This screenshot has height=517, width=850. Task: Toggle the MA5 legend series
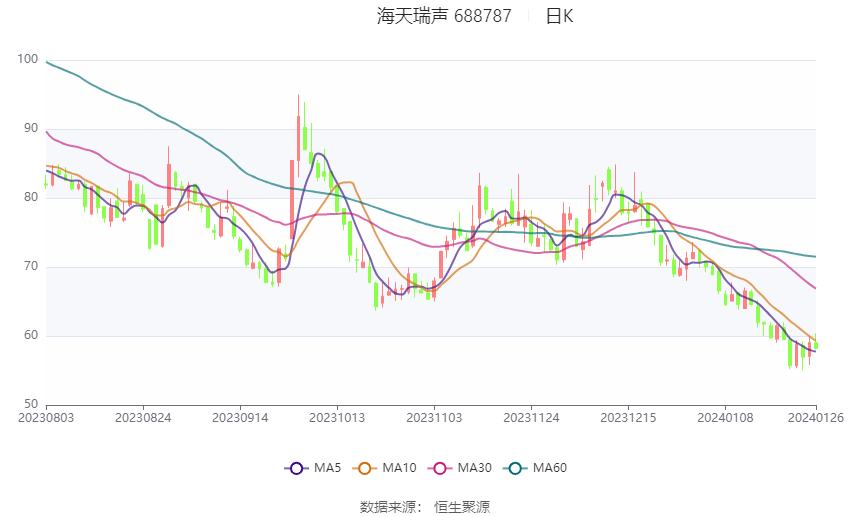[x=313, y=468]
